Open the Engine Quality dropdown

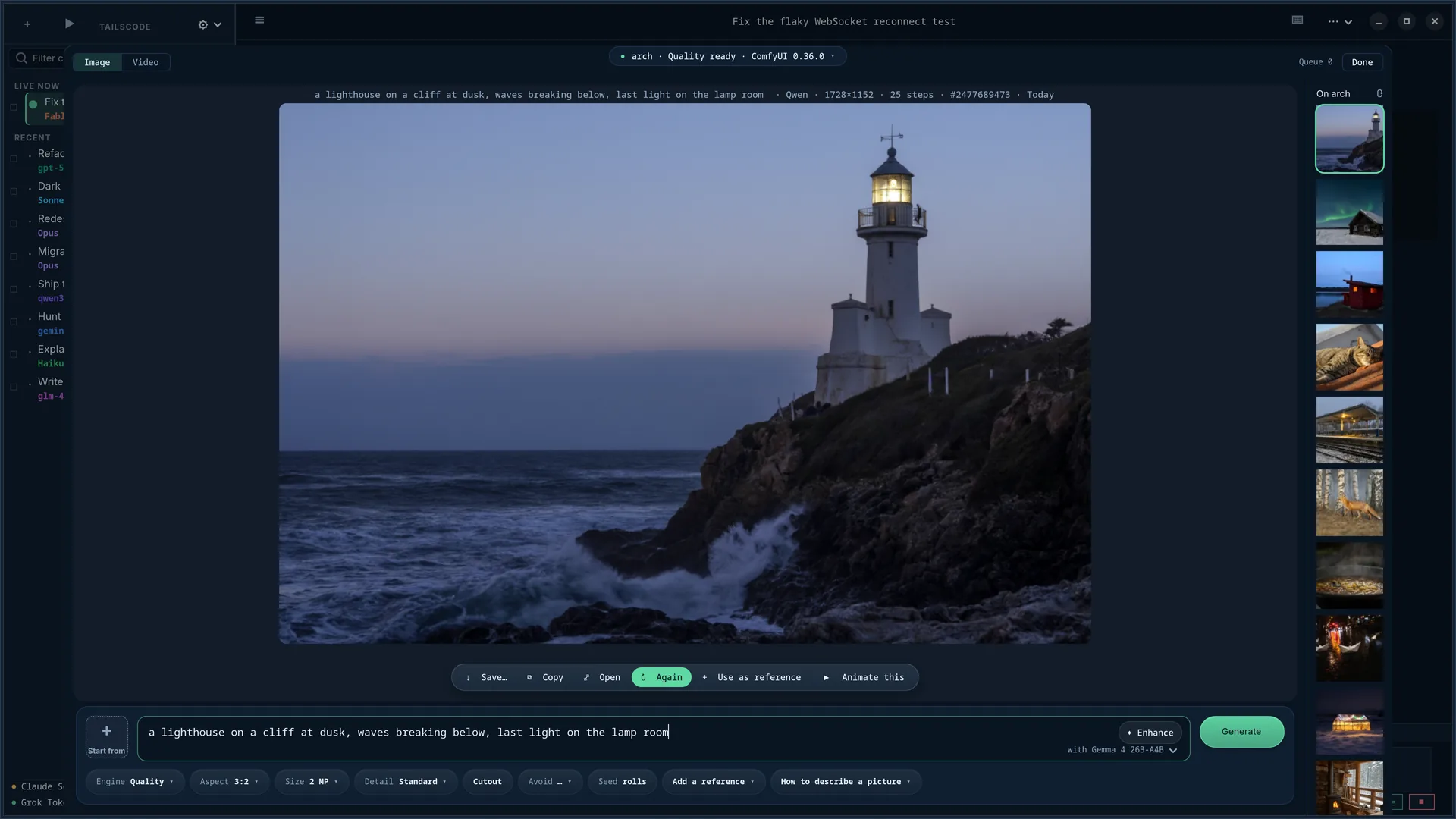[135, 782]
